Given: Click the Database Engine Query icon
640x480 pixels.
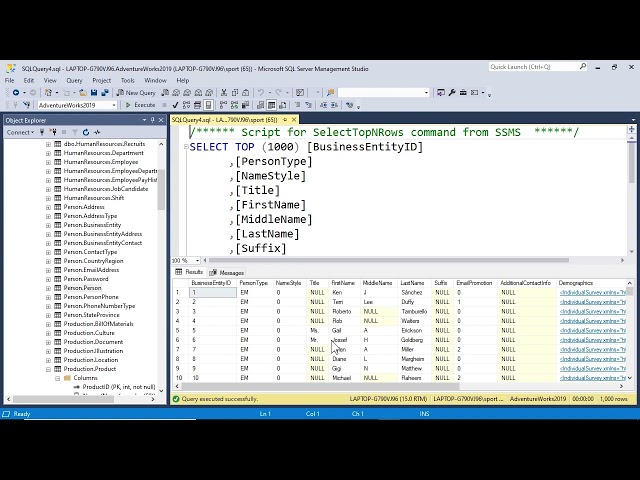Looking at the screenshot, I should (165, 93).
